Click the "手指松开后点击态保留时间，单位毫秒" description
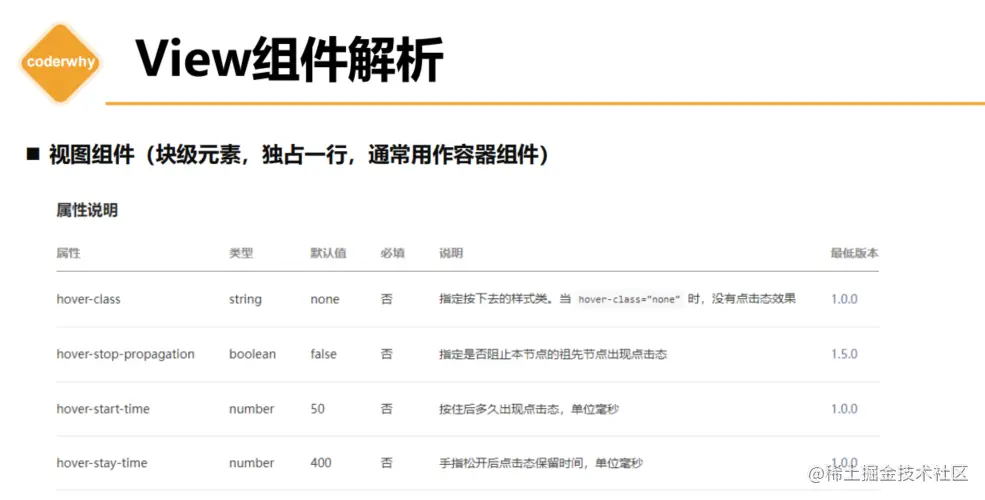The width and height of the screenshot is (985, 500). coord(541,463)
